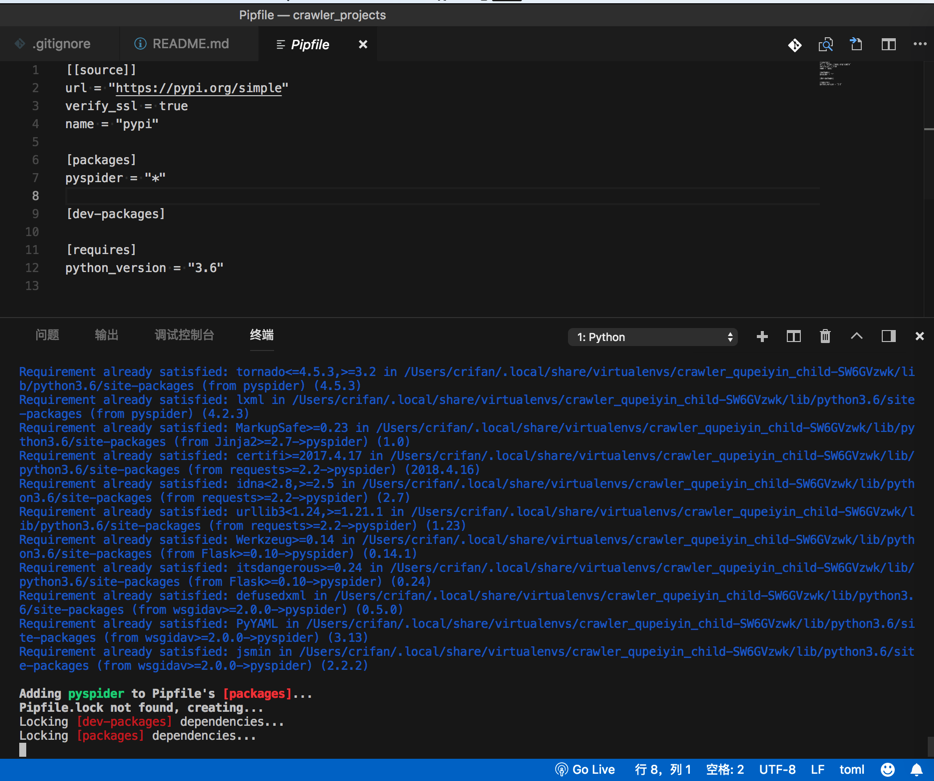Click the "Adding pyspider to Pipfile's" terminal line

(x=166, y=694)
